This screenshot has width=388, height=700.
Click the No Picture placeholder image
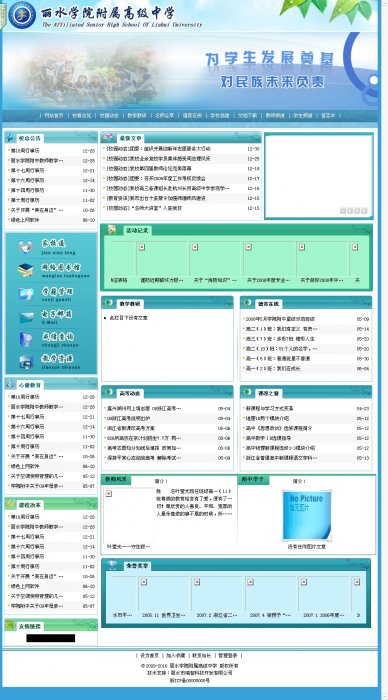click(307, 515)
